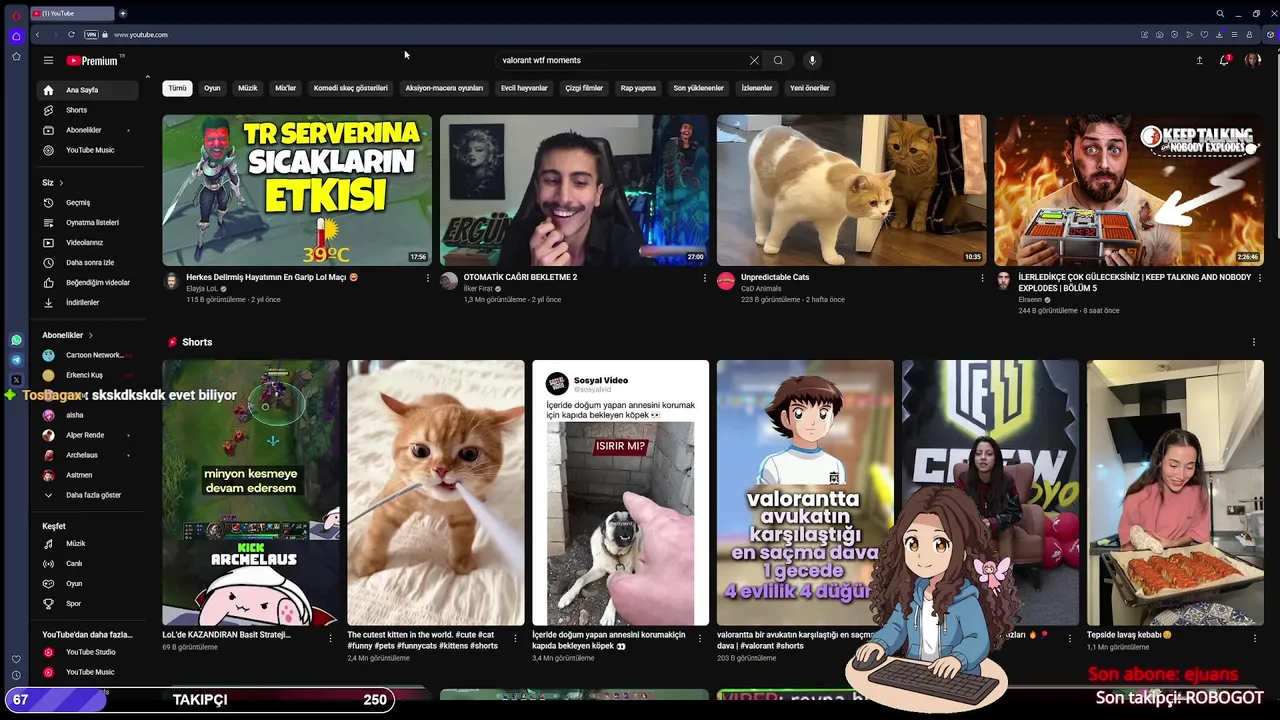The height and width of the screenshot is (720, 1280).
Task: Click the magnifier search button
Action: [x=778, y=60]
